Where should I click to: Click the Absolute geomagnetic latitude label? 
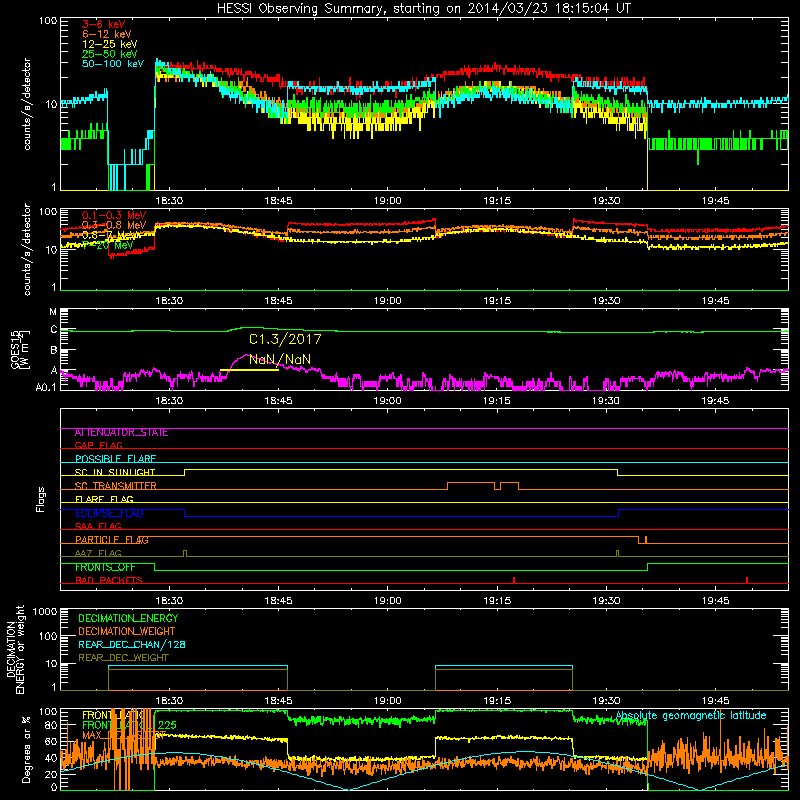point(691,716)
